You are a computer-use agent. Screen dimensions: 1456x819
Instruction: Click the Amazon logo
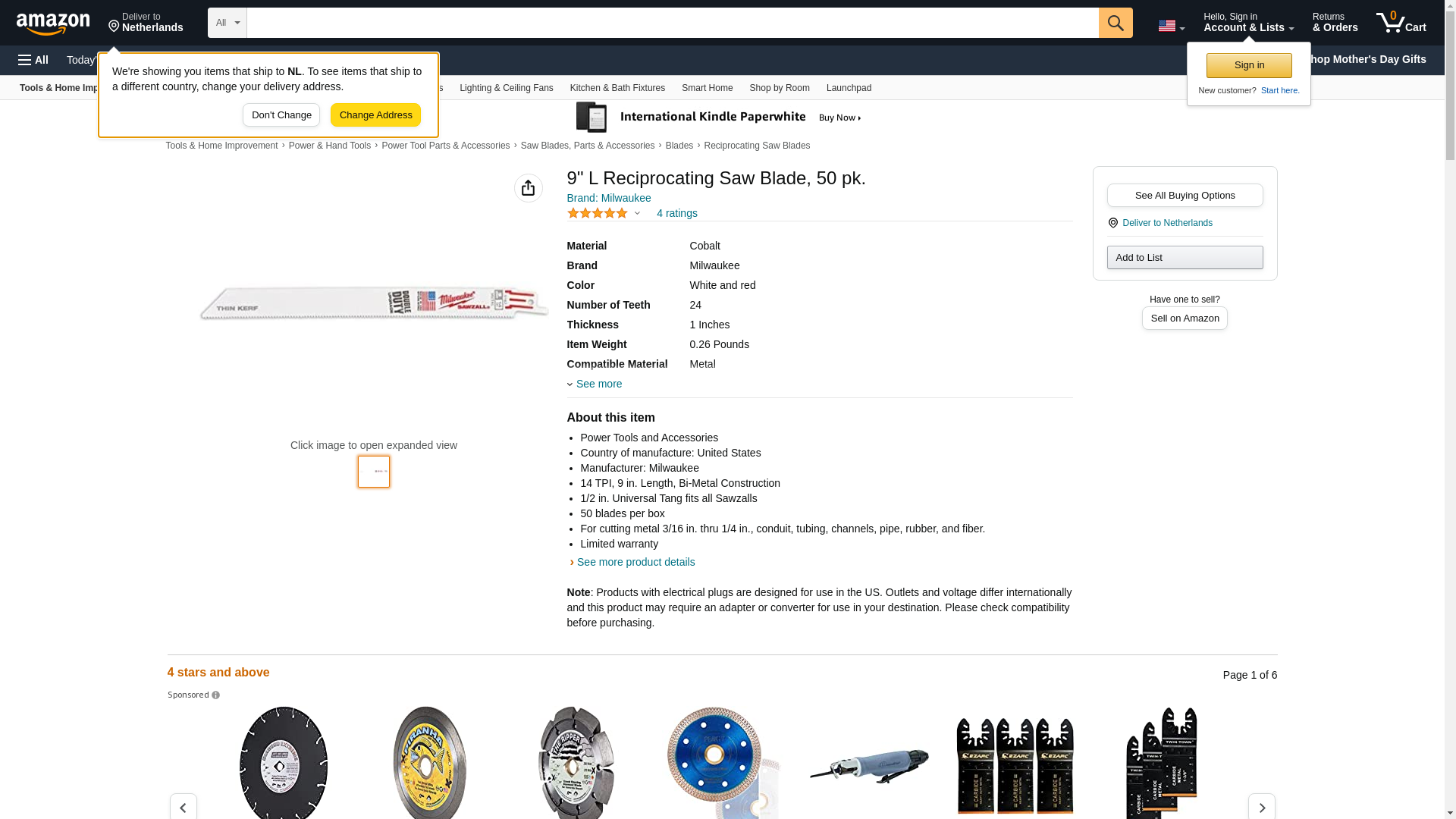click(x=53, y=24)
